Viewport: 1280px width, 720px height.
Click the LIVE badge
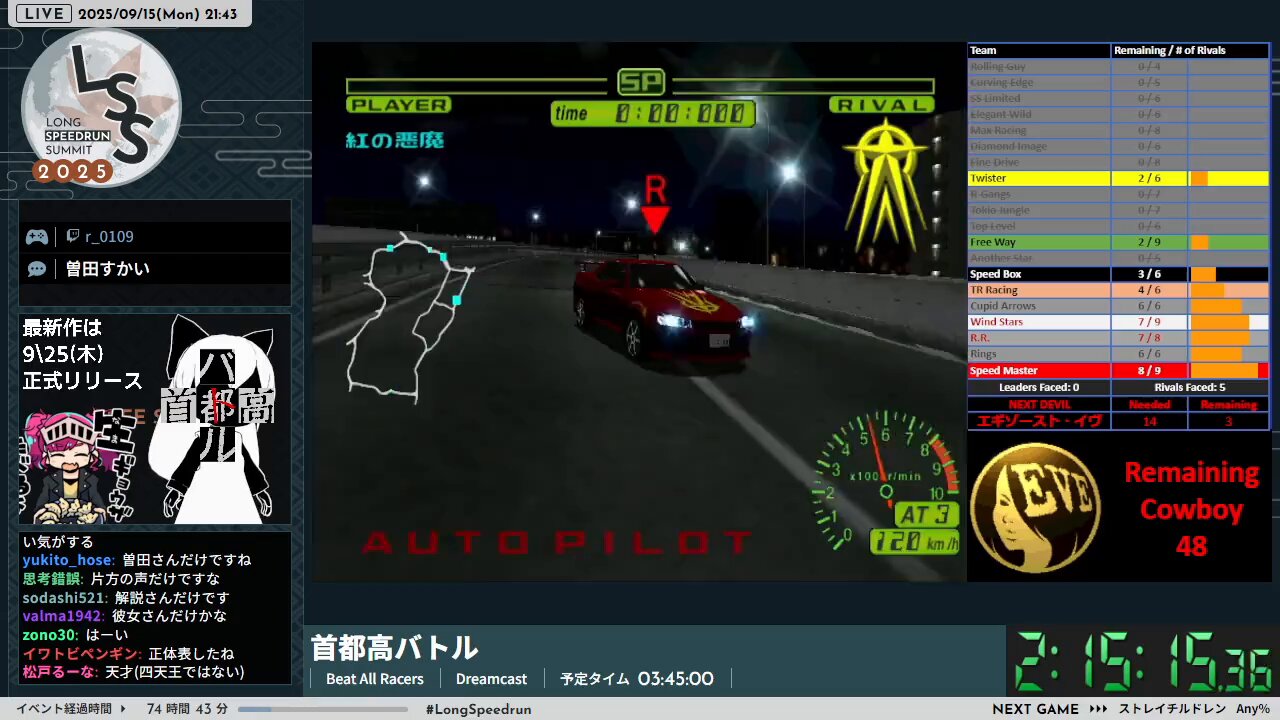point(43,14)
